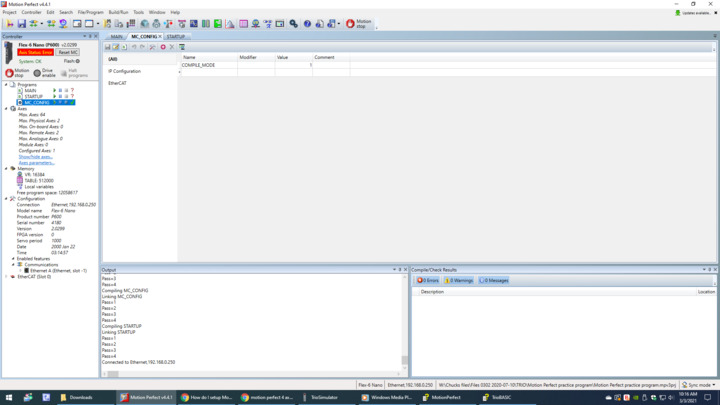Open the Sync mode dropdown in status bar

pos(699,385)
